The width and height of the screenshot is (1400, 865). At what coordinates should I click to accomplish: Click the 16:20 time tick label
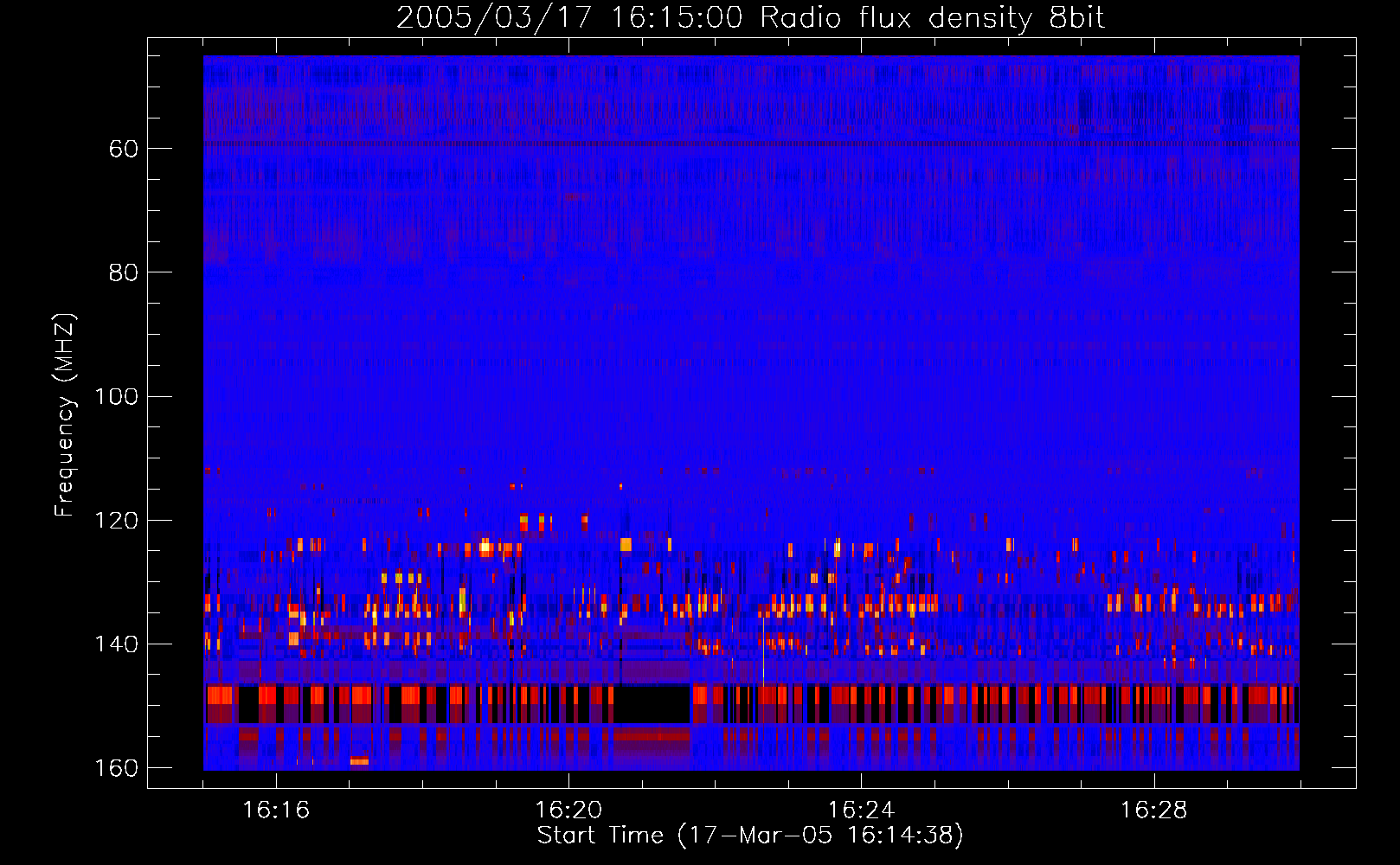568,811
